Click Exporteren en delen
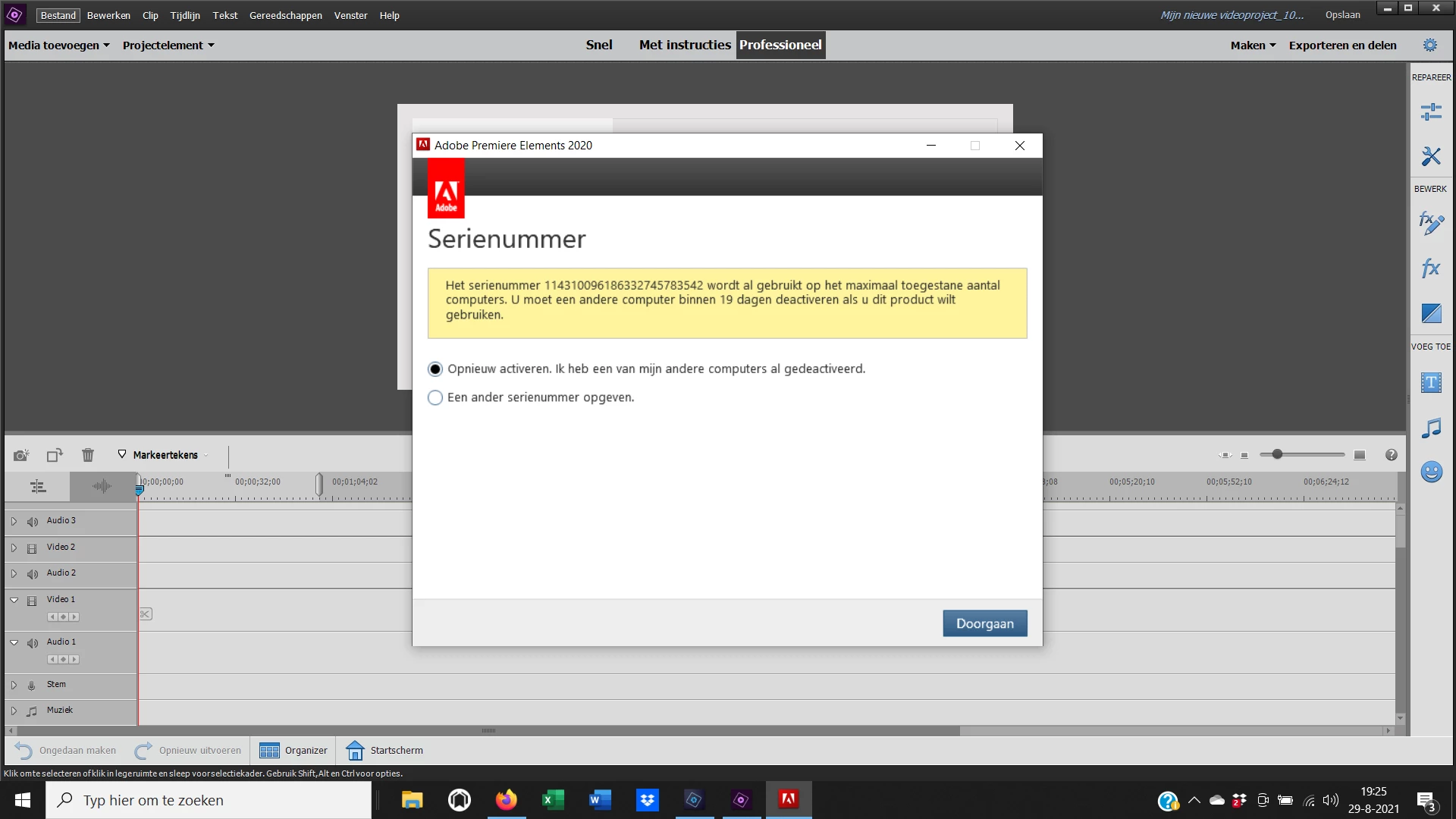The width and height of the screenshot is (1456, 819). point(1342,45)
